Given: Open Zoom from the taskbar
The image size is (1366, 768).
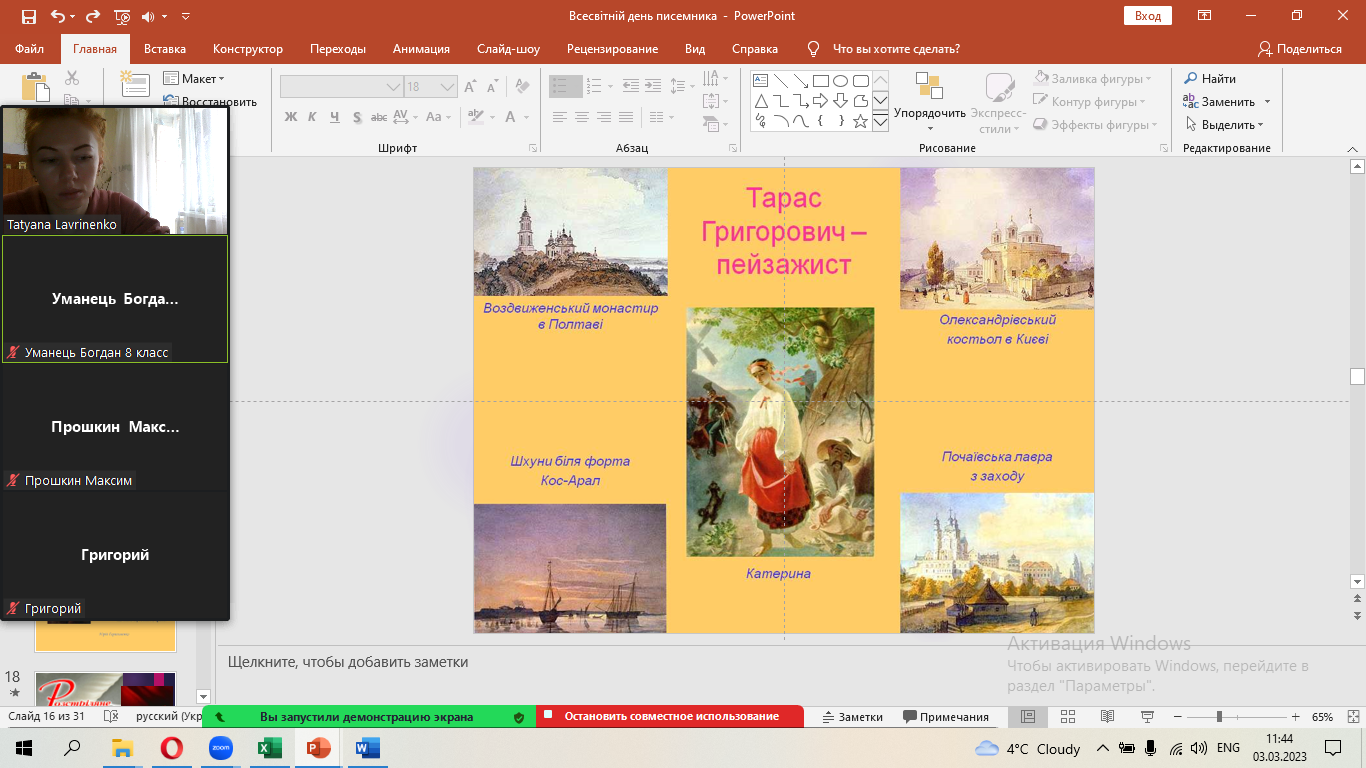Looking at the screenshot, I should coord(220,748).
